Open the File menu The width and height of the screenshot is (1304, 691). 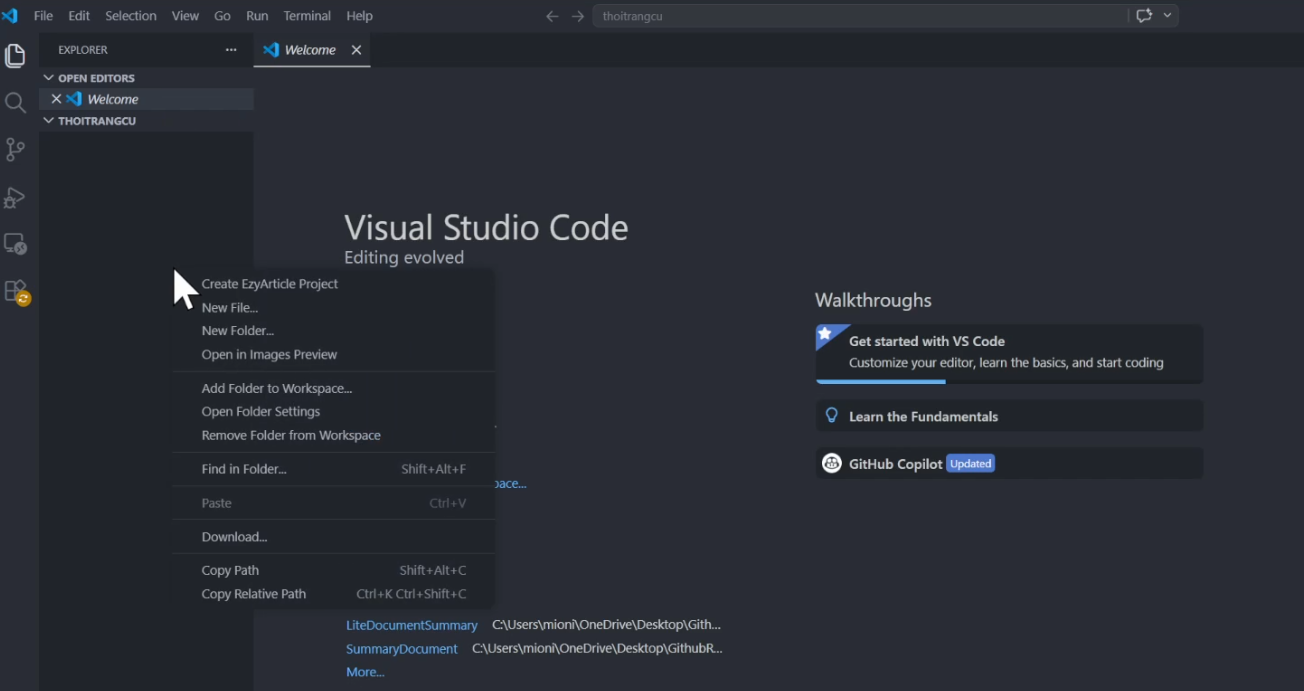(x=44, y=16)
